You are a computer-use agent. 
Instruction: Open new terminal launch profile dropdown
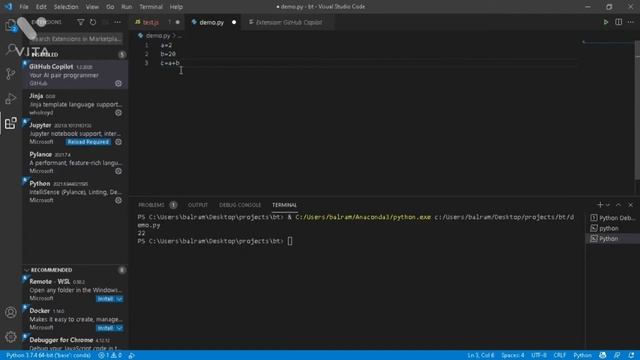tap(608, 205)
